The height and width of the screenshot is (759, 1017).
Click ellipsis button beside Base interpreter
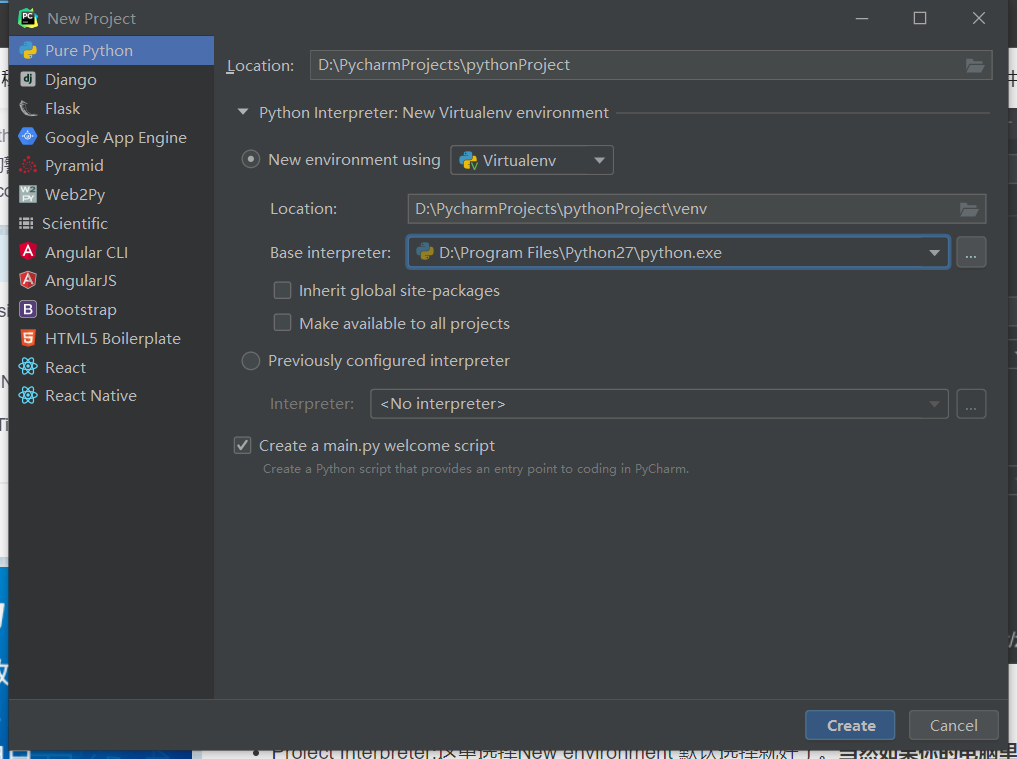click(971, 252)
